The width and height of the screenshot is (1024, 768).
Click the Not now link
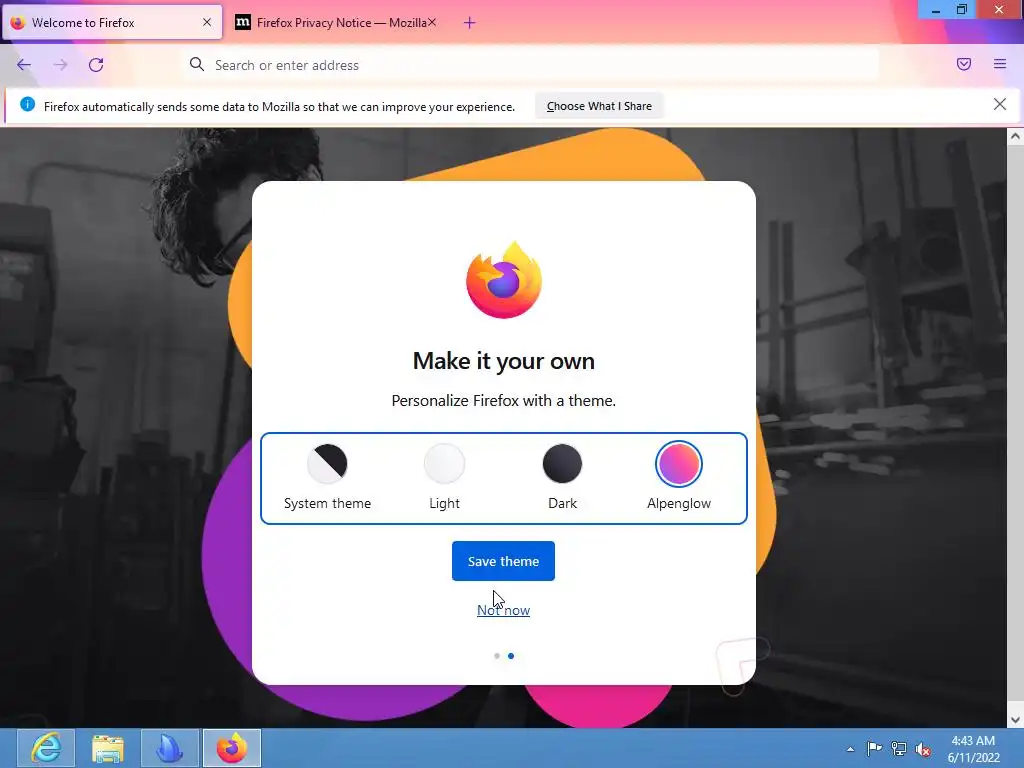click(504, 610)
